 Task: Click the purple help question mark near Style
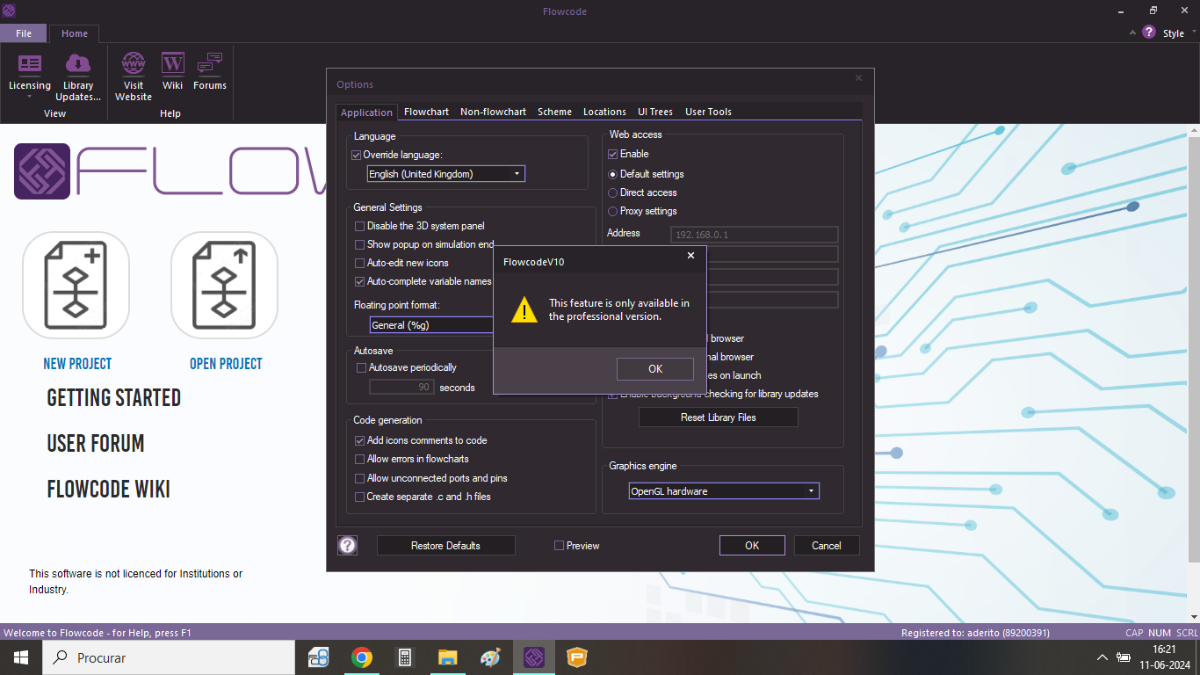pos(1147,33)
